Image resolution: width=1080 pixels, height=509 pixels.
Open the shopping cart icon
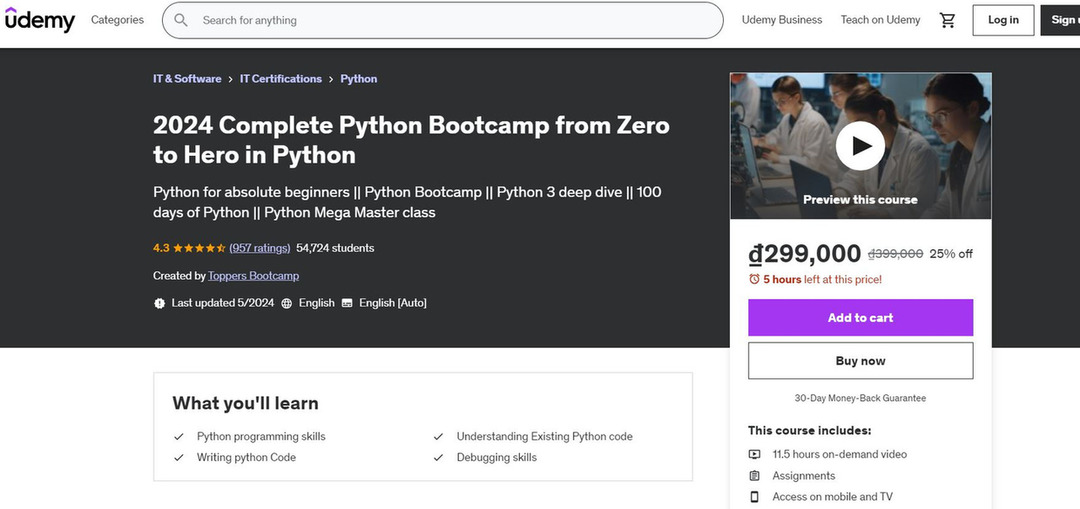948,20
